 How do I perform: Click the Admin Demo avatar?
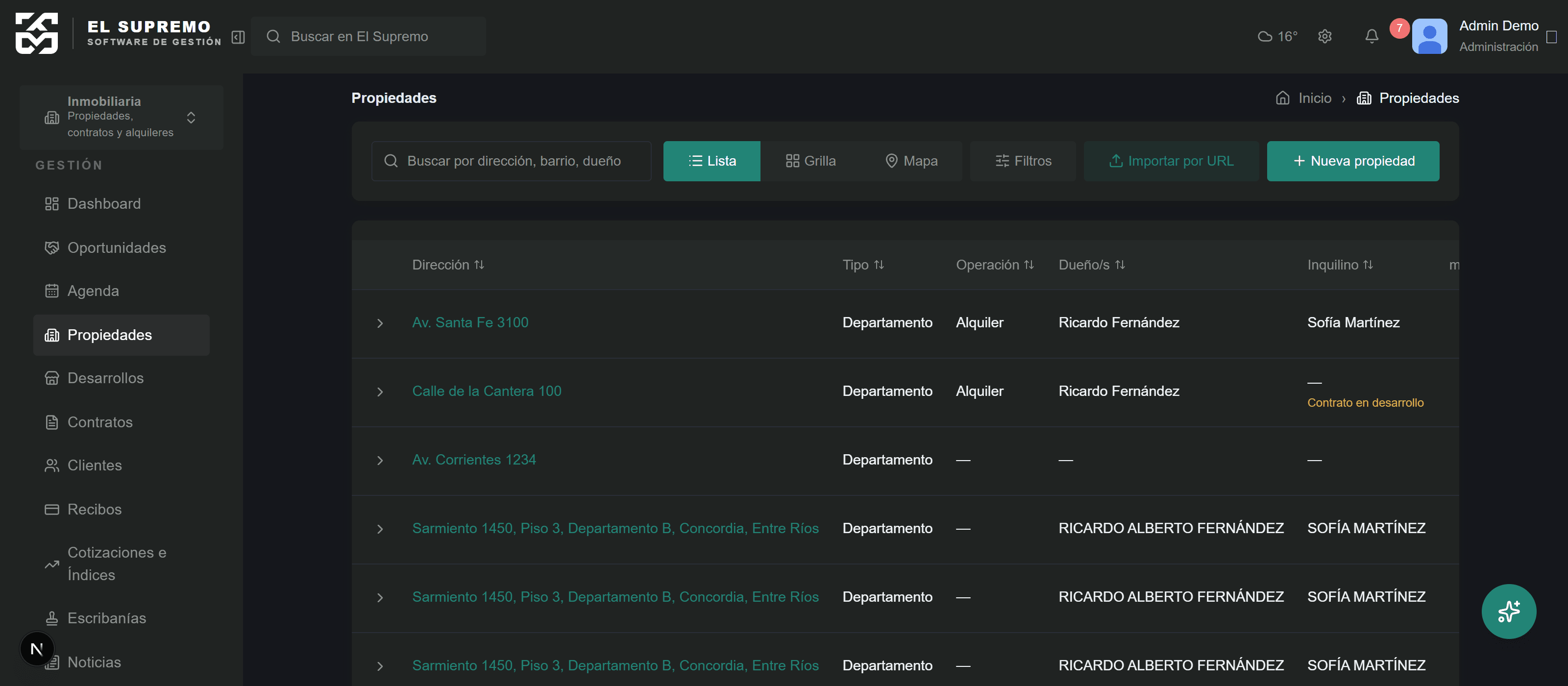click(x=1429, y=37)
